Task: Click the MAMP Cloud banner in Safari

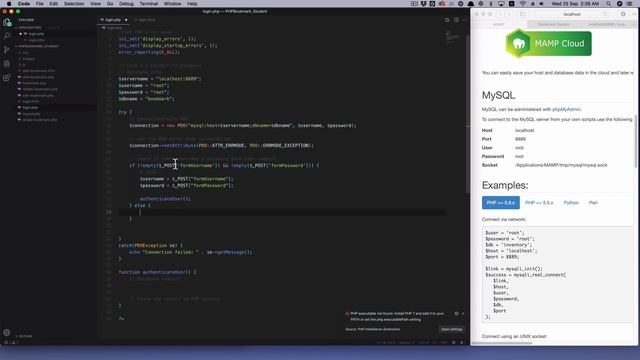Action: [x=548, y=43]
